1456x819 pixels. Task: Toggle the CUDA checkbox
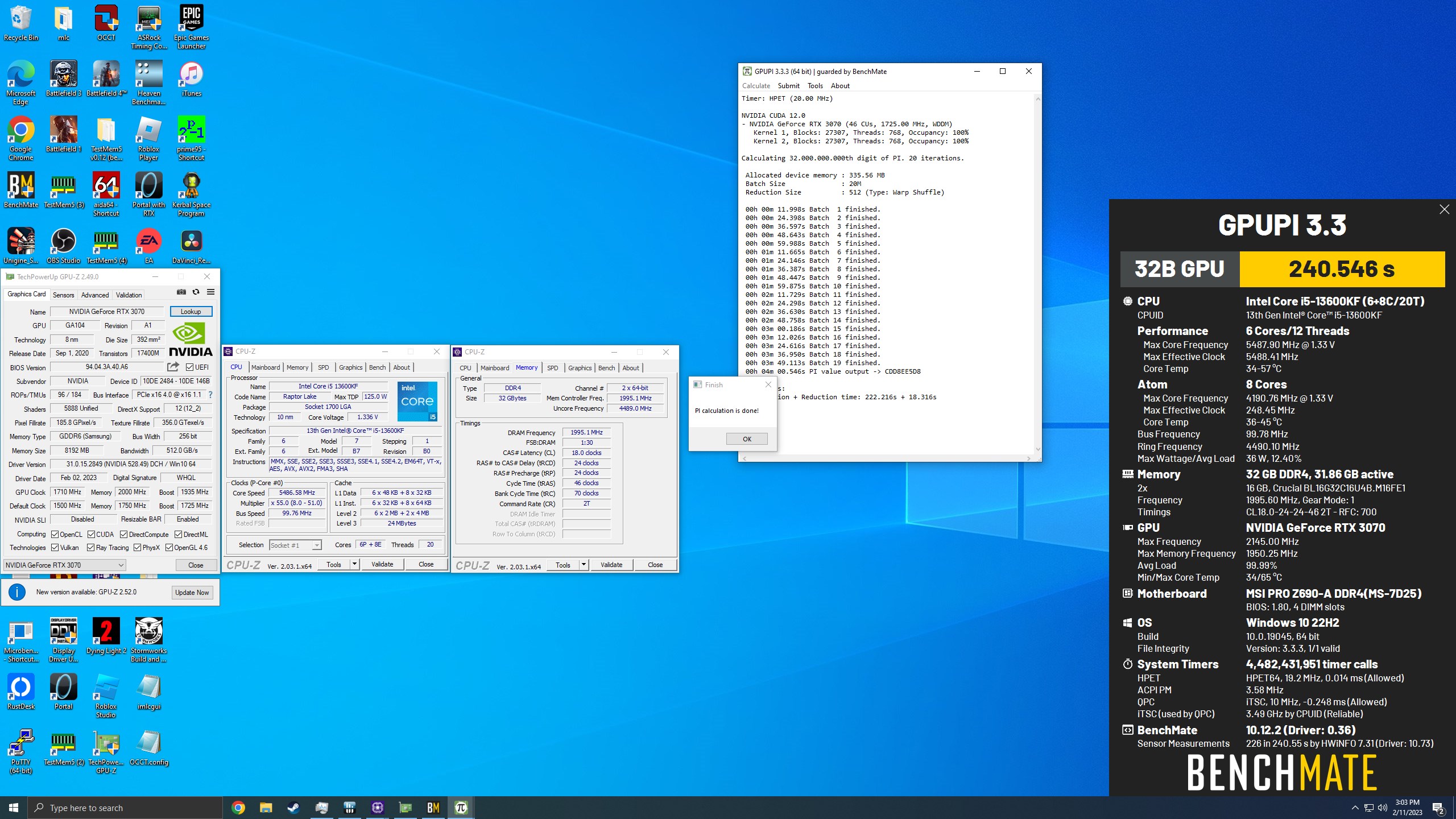[x=91, y=534]
